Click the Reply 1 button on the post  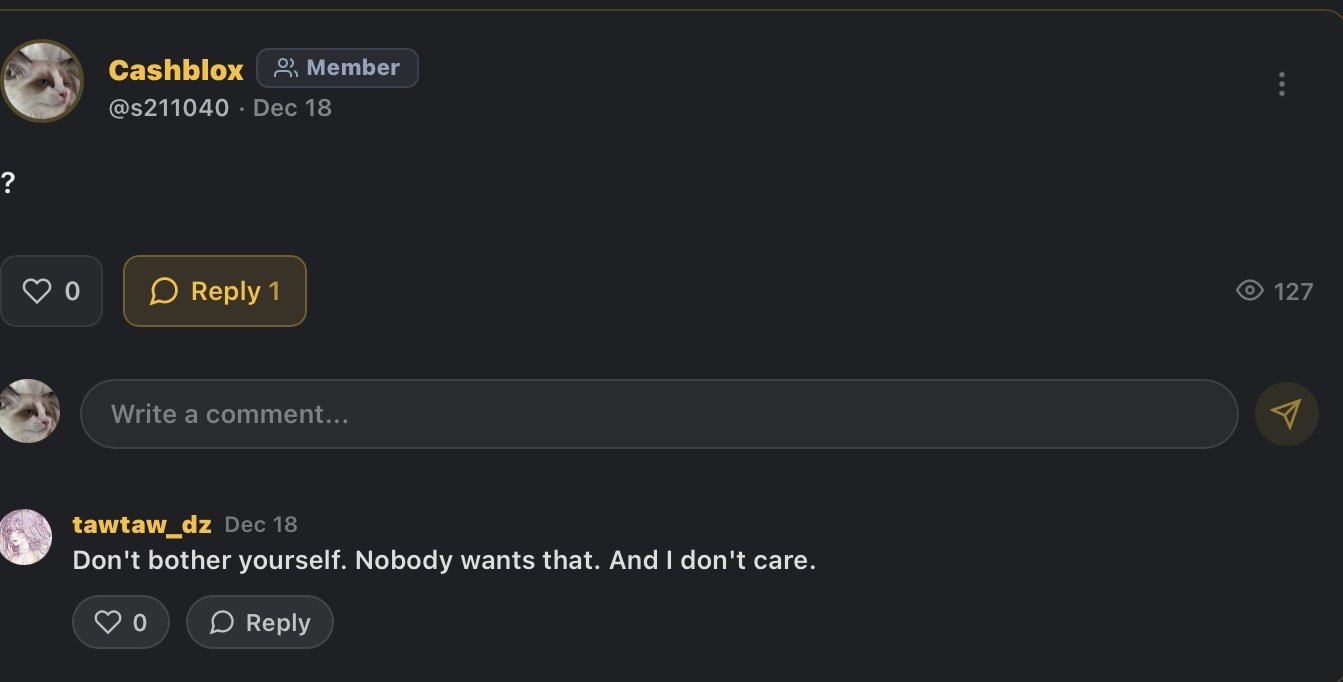214,291
